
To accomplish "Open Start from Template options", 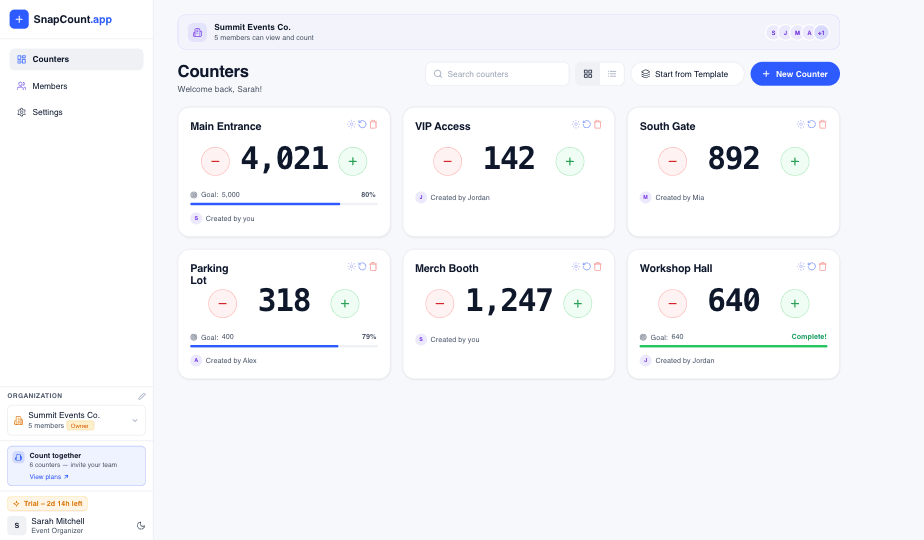I will [x=687, y=74].
